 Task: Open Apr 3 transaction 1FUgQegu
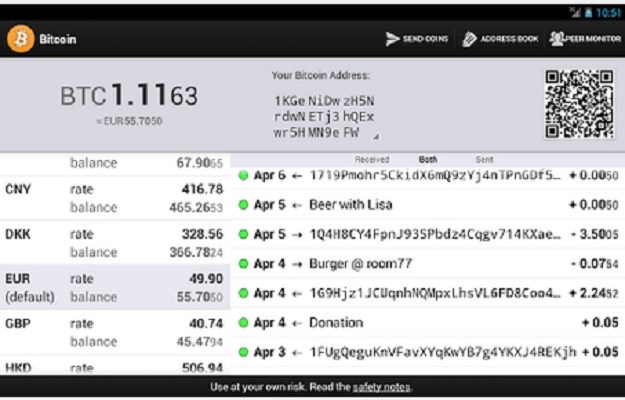point(428,352)
